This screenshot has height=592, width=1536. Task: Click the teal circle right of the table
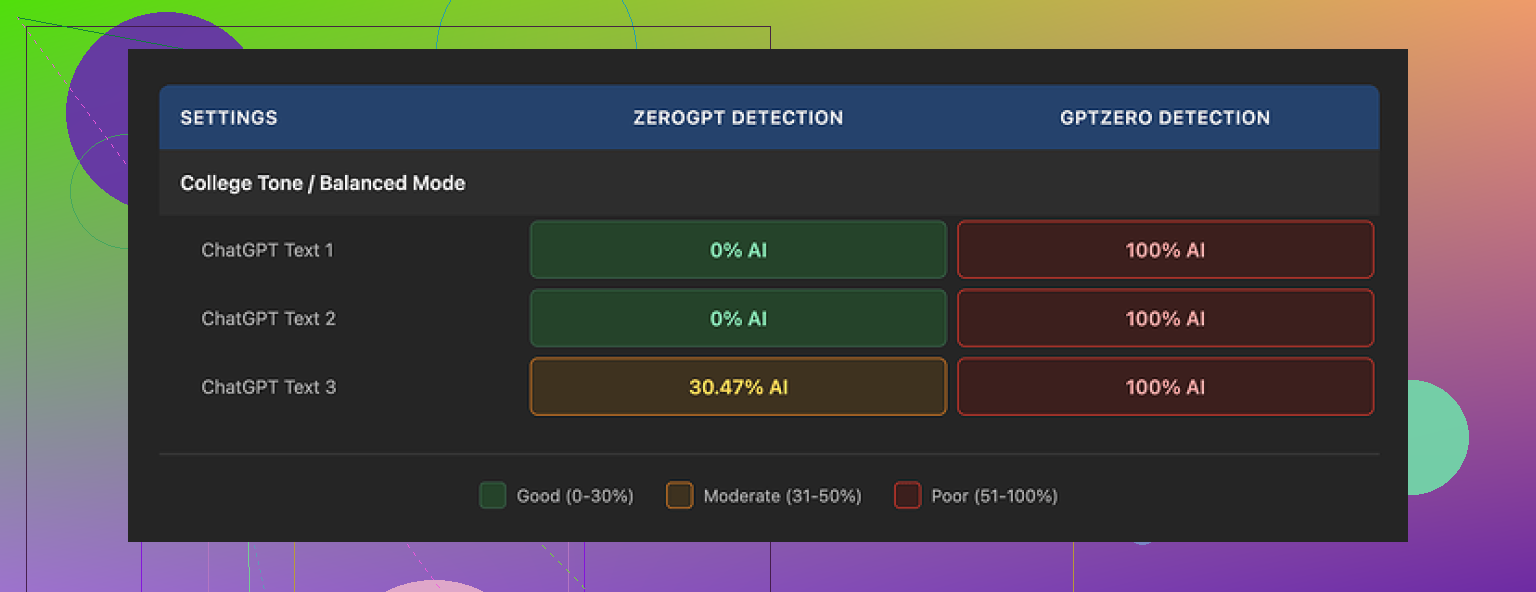click(1436, 438)
